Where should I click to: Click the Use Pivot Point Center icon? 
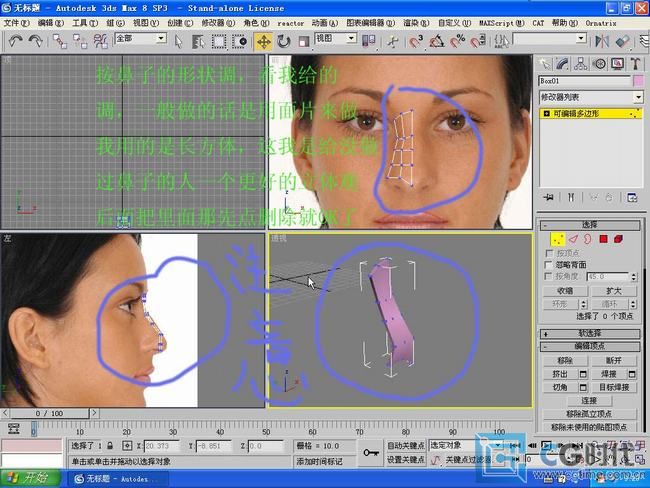(x=369, y=41)
